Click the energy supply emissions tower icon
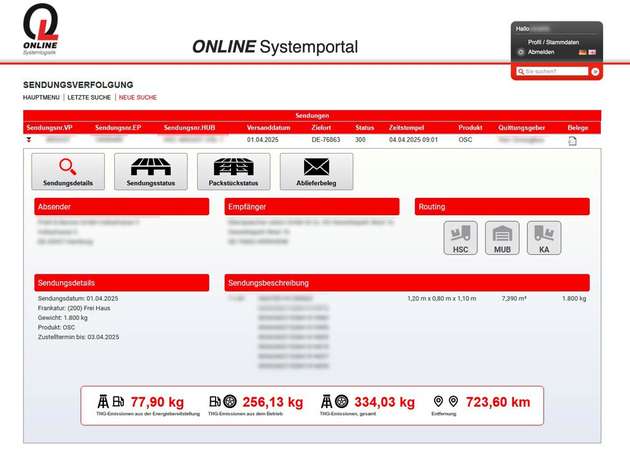630x460 pixels. (103, 401)
